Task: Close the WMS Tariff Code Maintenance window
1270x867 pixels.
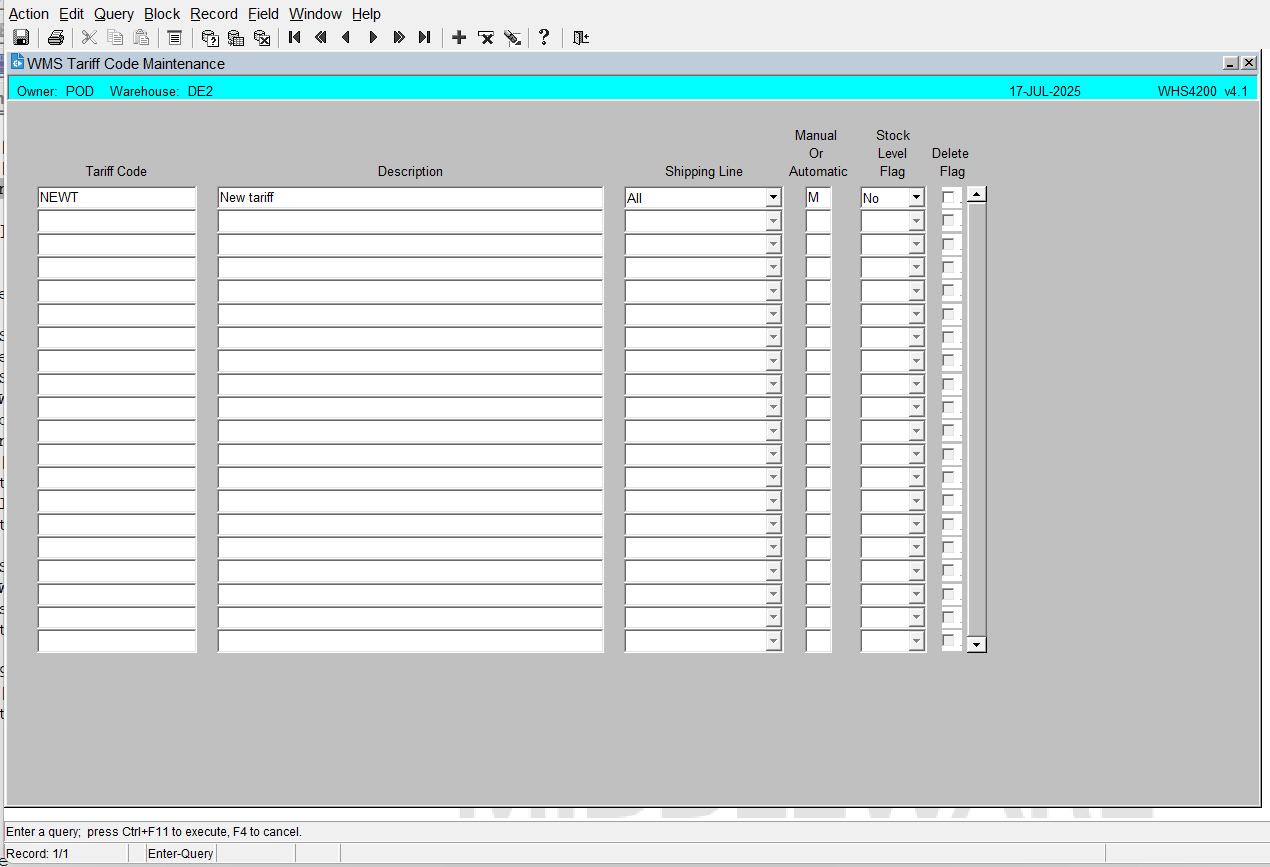Action: [1248, 63]
